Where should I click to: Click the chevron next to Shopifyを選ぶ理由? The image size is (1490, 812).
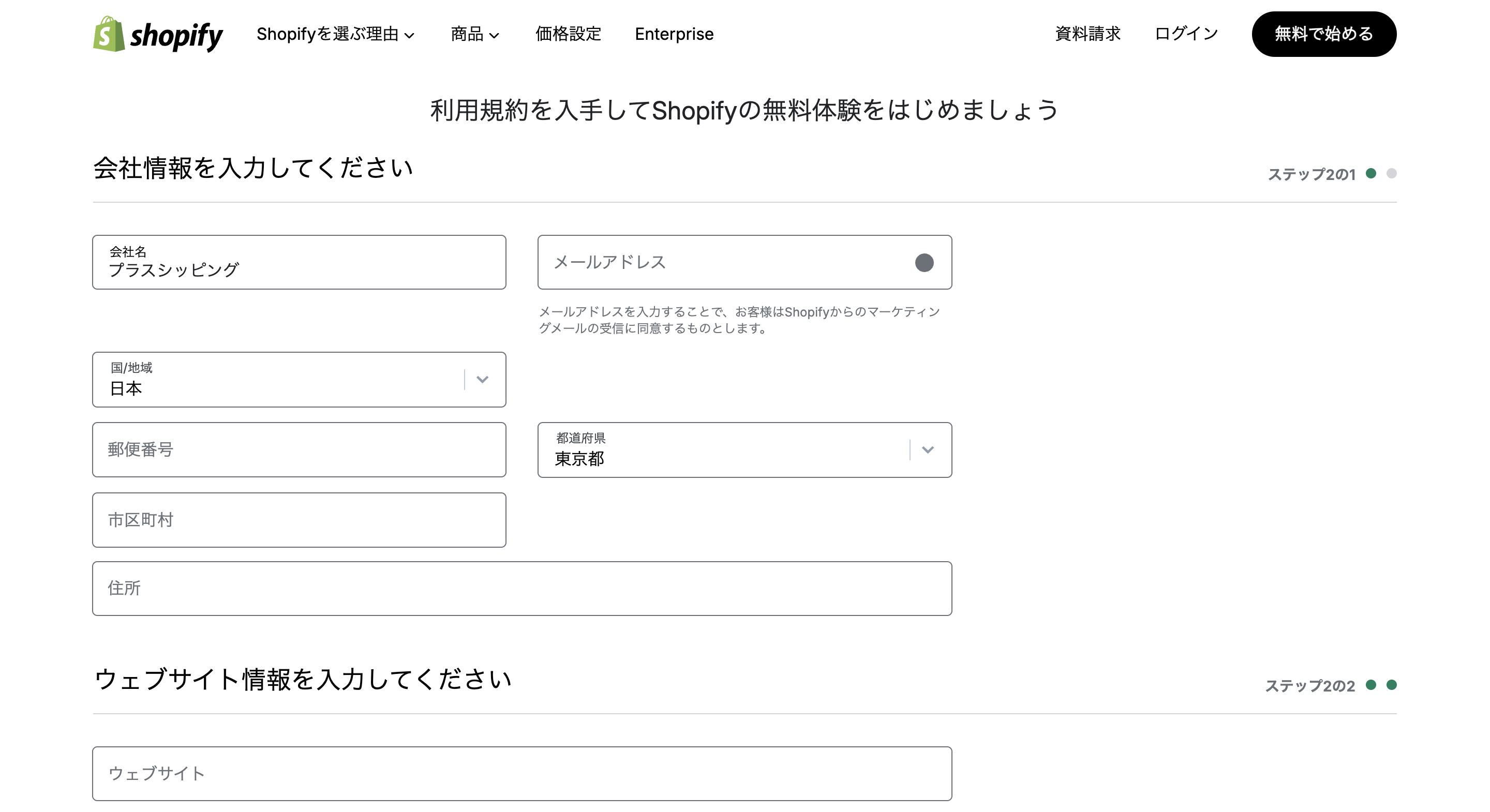pos(411,36)
